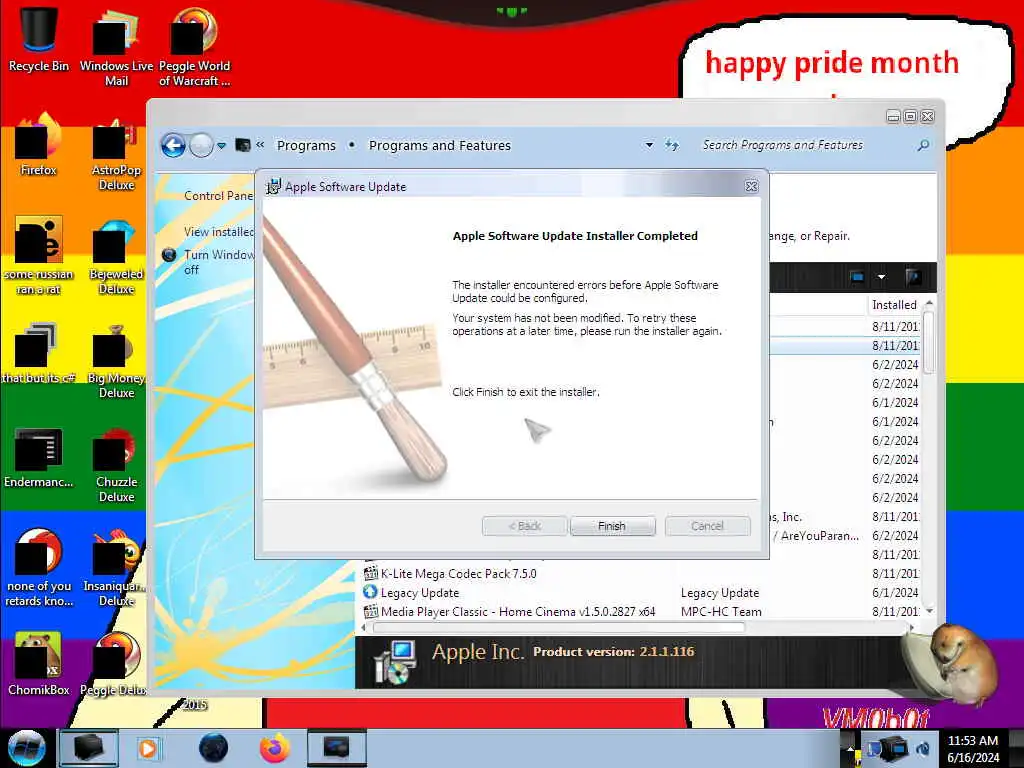Click the change view icon in toolbar
1024x768 pixels.
click(x=857, y=277)
